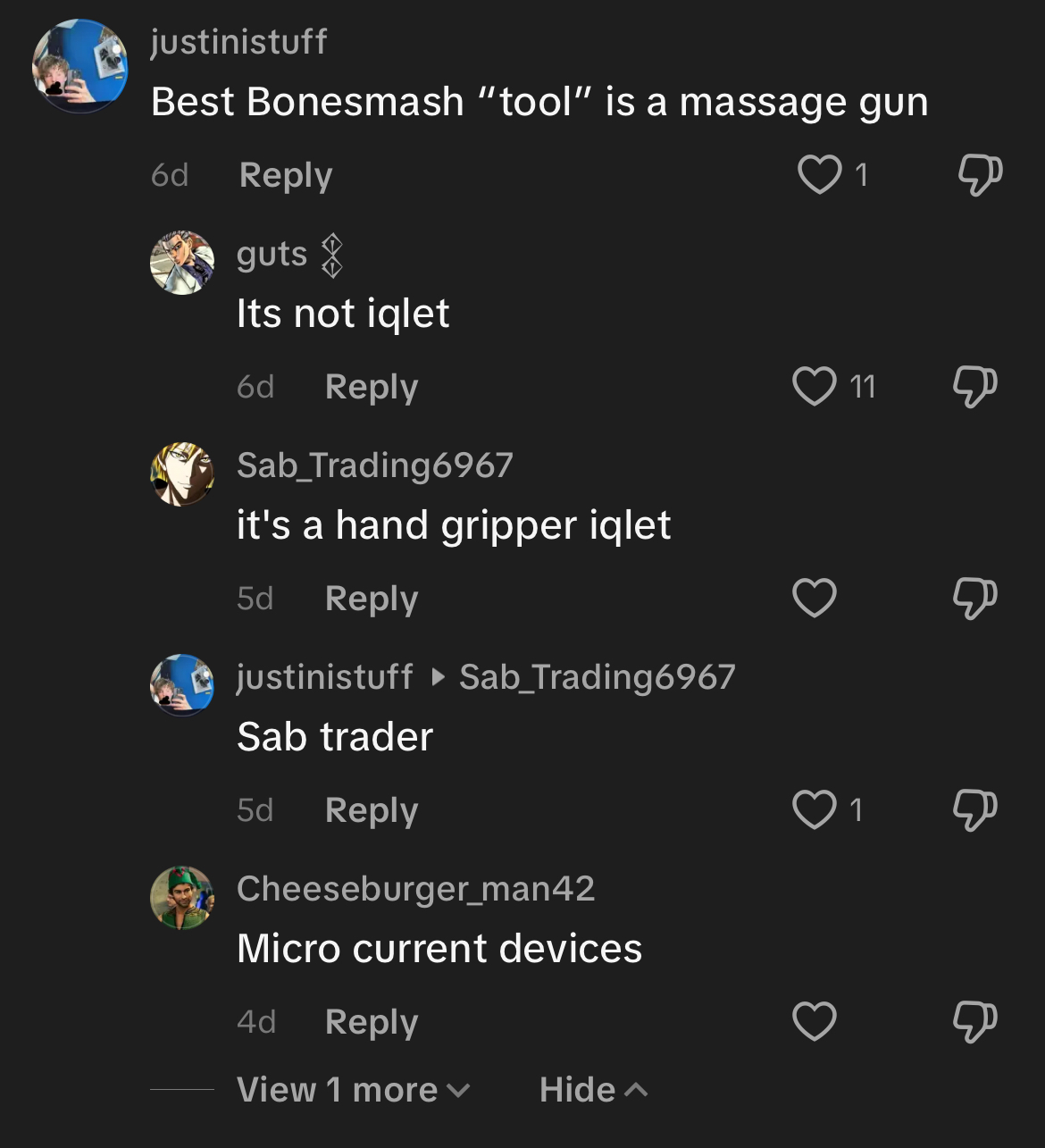Like the "Sab trader" reply
The height and width of the screenshot is (1148, 1045).
click(x=815, y=809)
